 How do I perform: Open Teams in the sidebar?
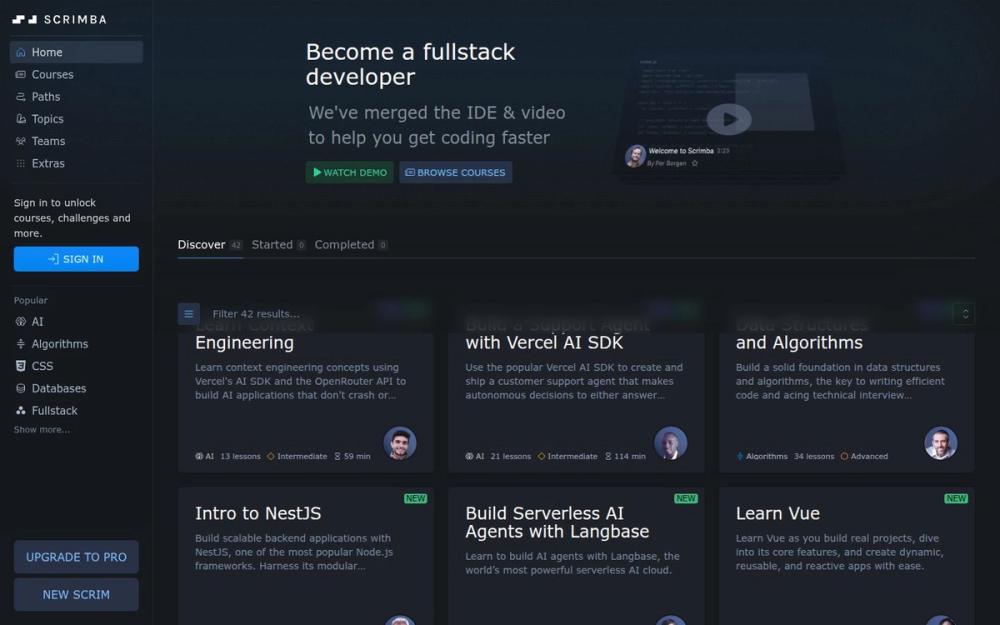(x=76, y=142)
